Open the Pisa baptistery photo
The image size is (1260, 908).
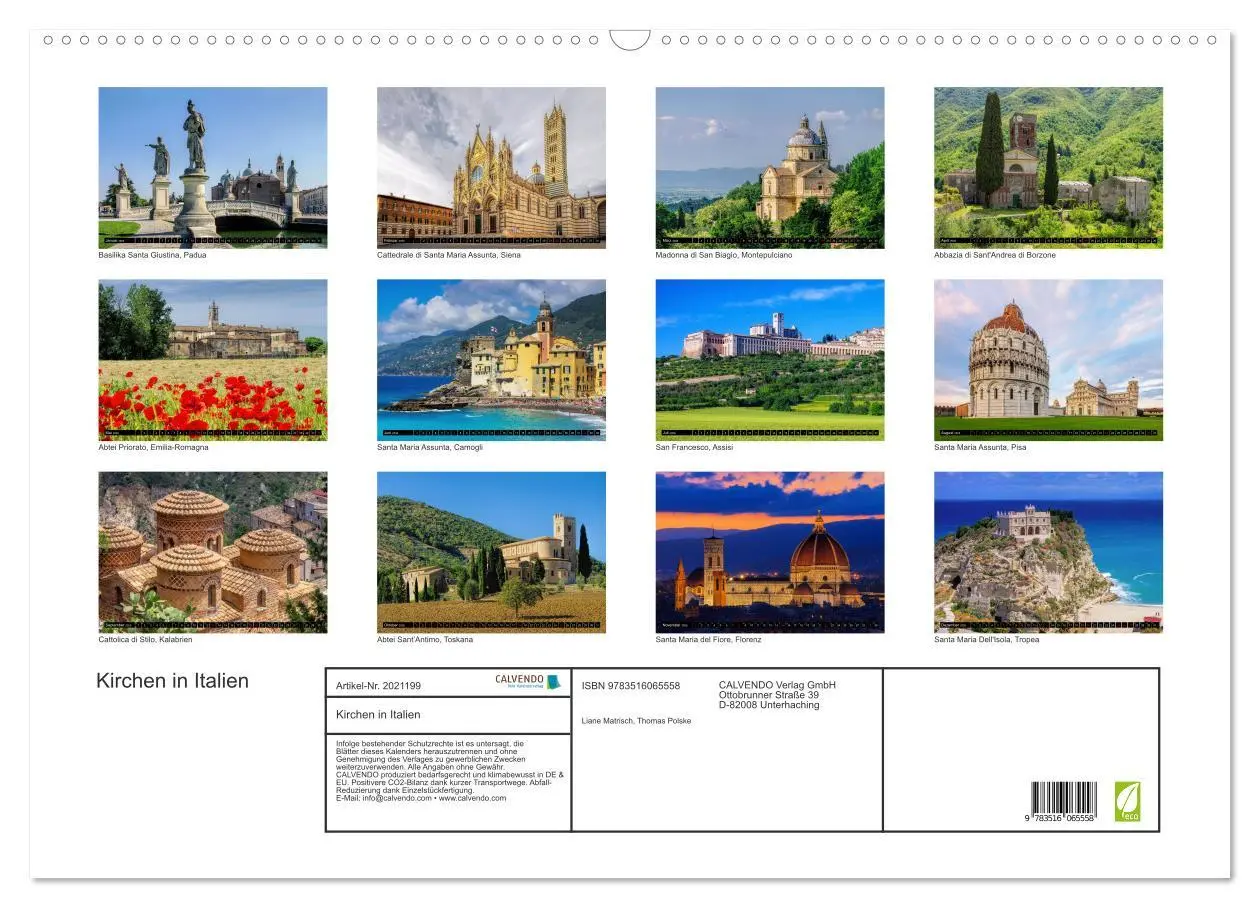(x=1048, y=360)
